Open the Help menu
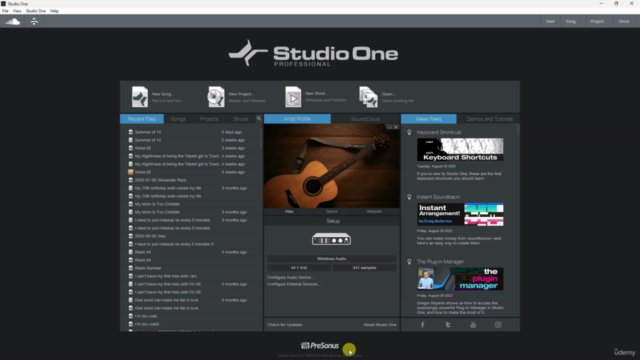The width and height of the screenshot is (640, 360). pos(54,11)
